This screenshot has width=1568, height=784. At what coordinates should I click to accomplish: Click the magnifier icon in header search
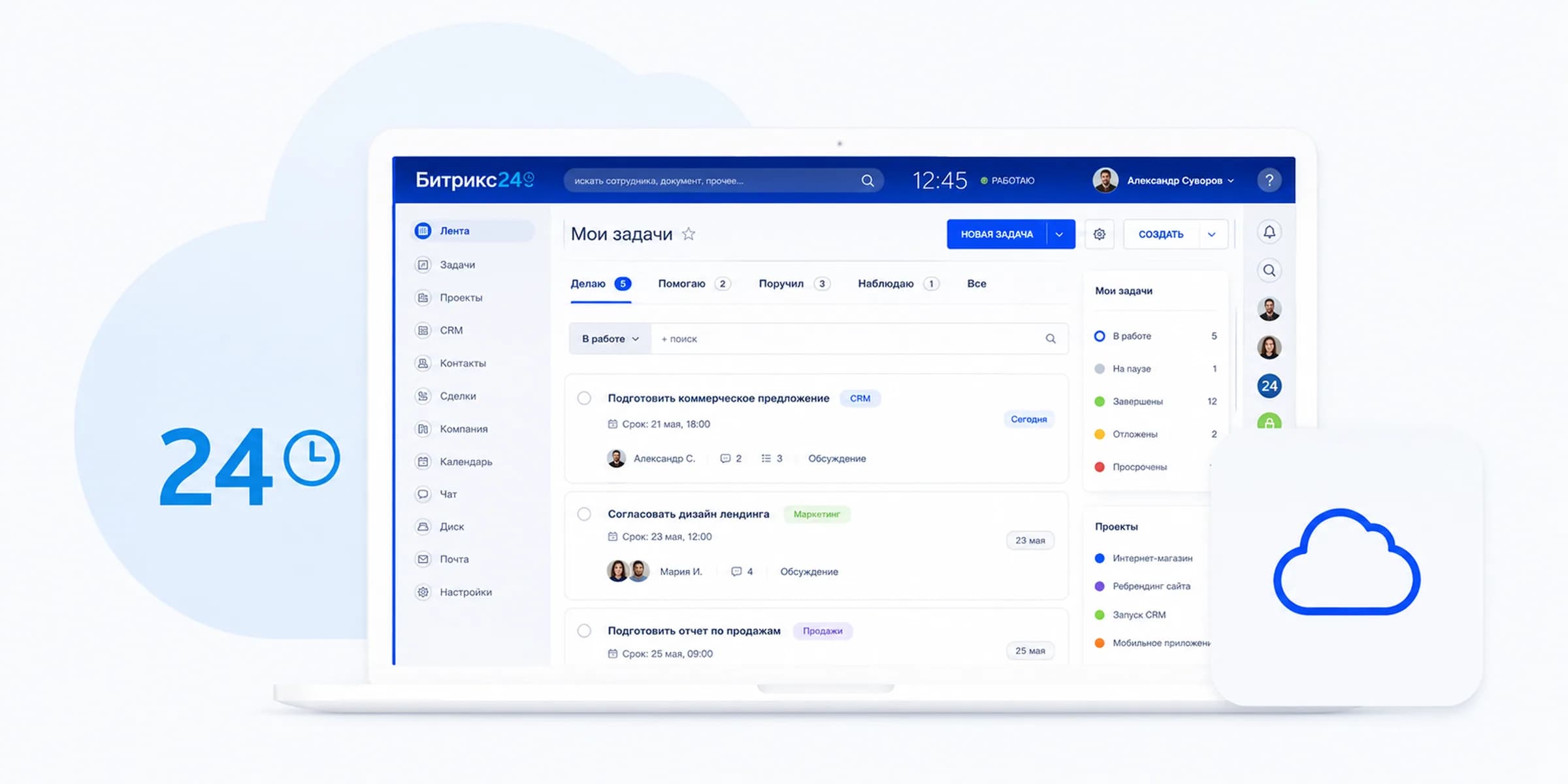[868, 181]
